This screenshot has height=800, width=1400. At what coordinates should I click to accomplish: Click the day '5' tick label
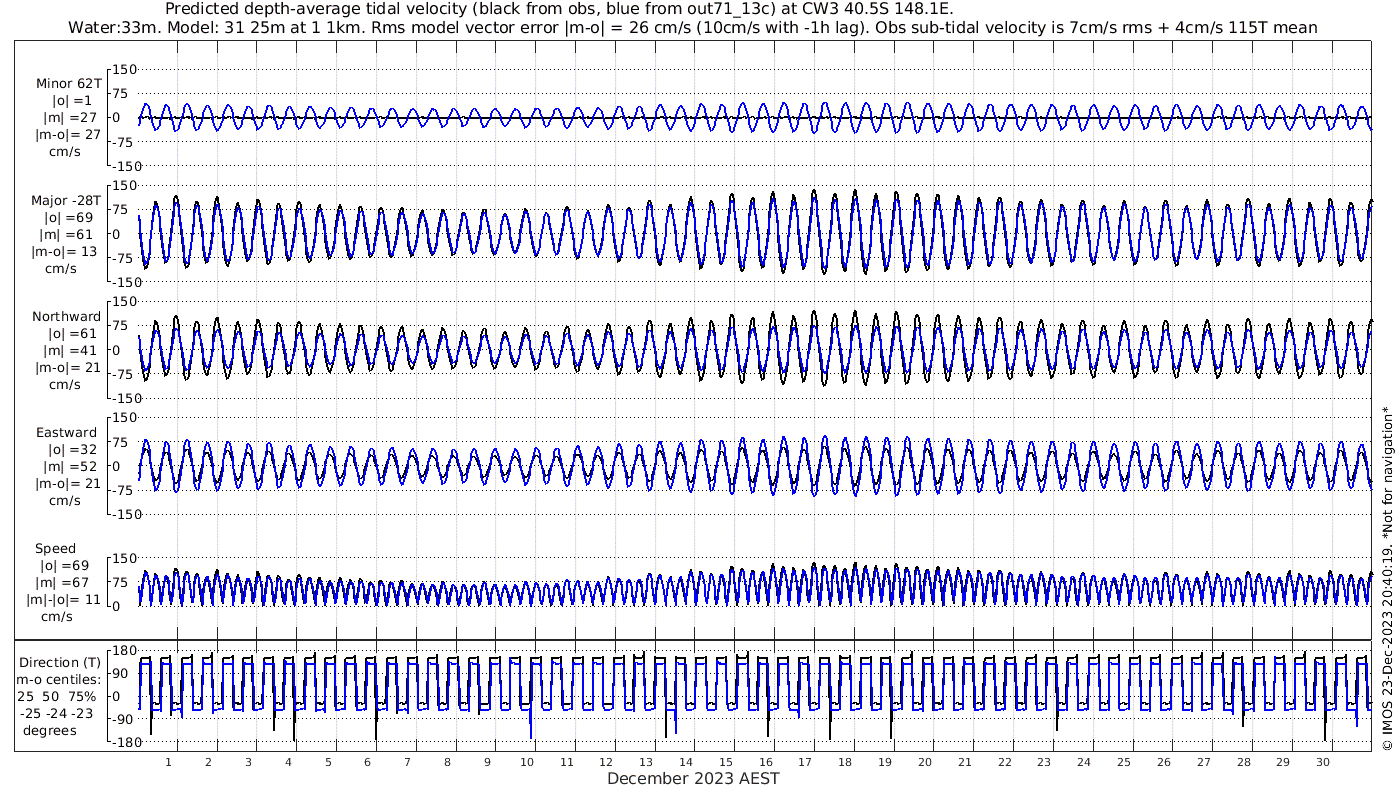[x=328, y=762]
